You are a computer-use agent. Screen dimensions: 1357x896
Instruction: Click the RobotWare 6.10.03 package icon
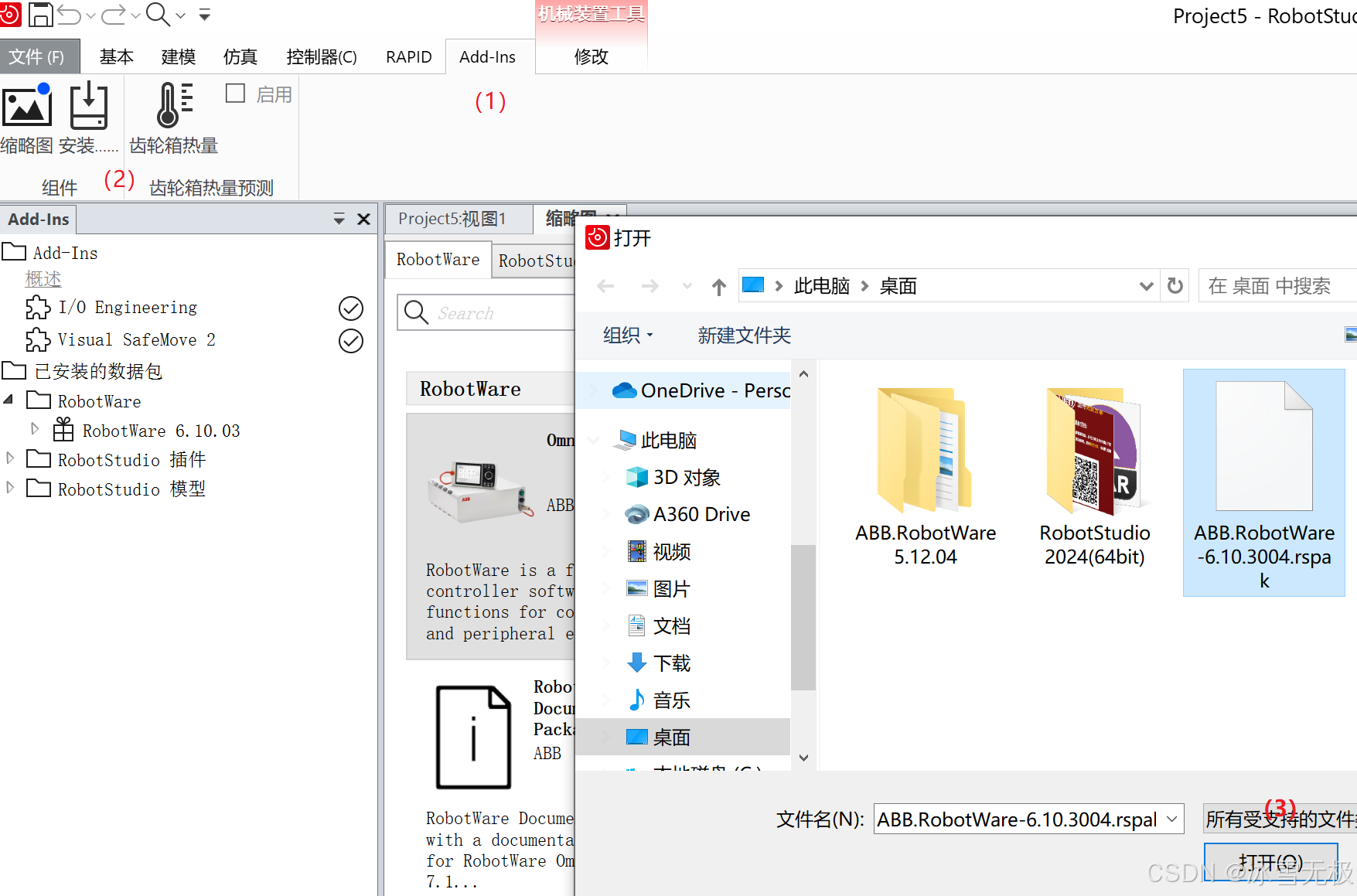tap(63, 429)
